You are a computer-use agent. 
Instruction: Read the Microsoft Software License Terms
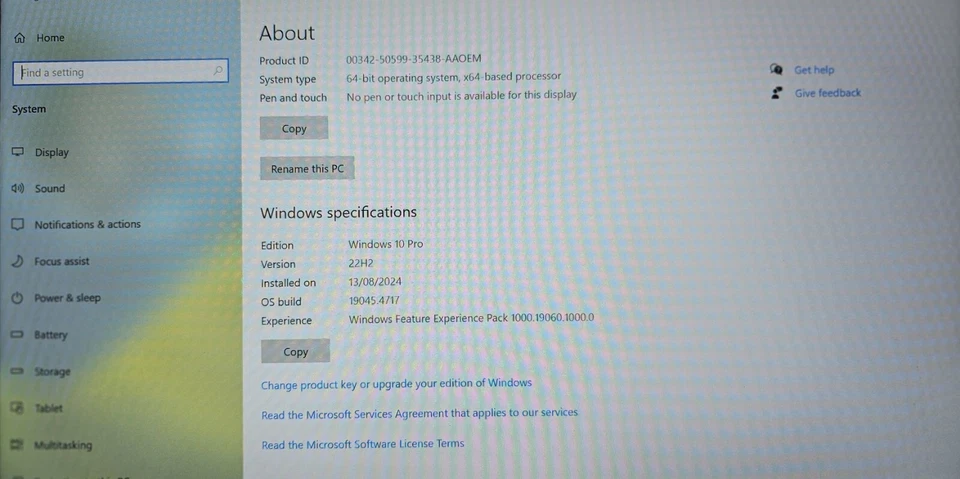pyautogui.click(x=362, y=444)
